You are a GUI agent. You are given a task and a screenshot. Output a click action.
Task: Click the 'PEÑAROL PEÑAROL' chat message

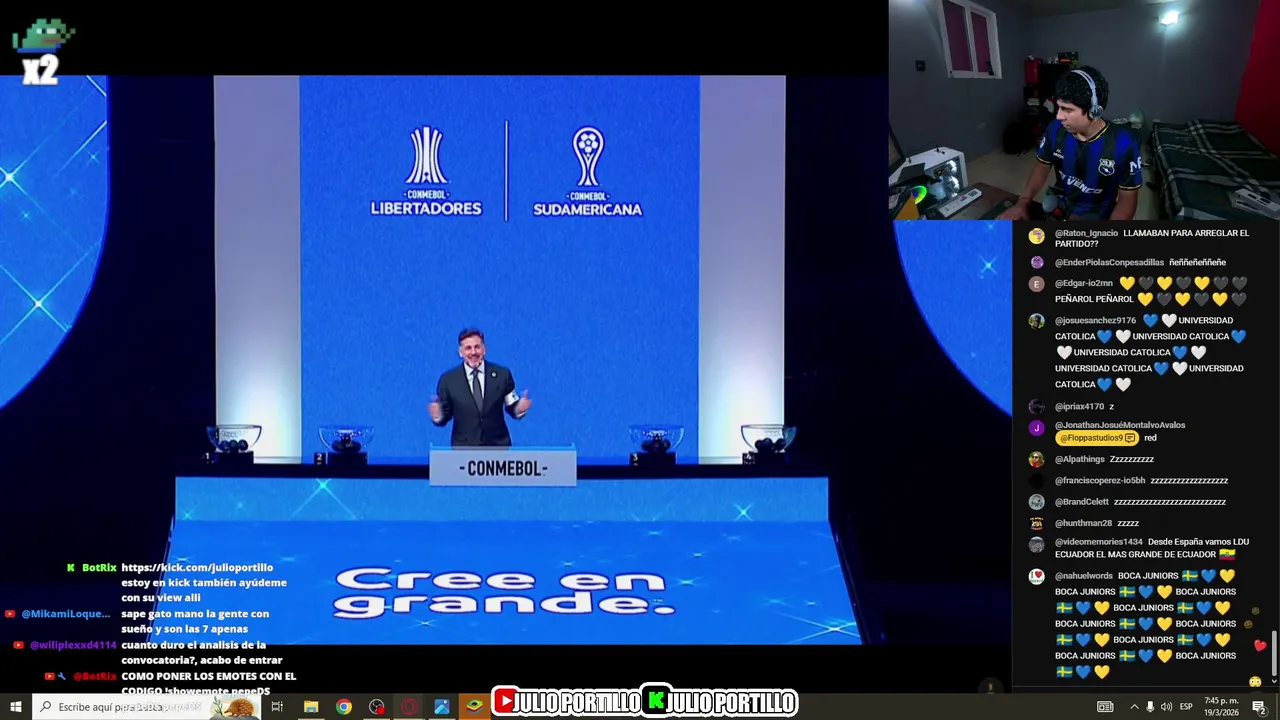(x=1094, y=299)
